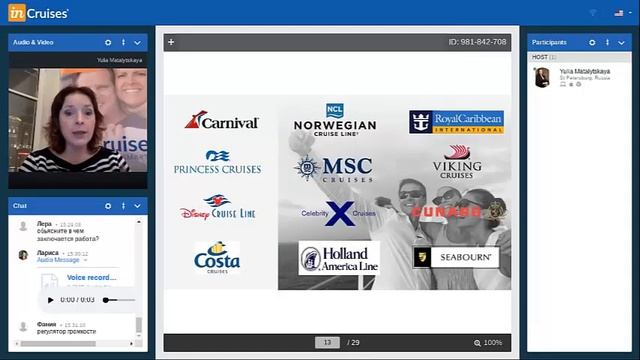Click the Disney Cruise Line logo
640x360 pixels.
tap(218, 207)
